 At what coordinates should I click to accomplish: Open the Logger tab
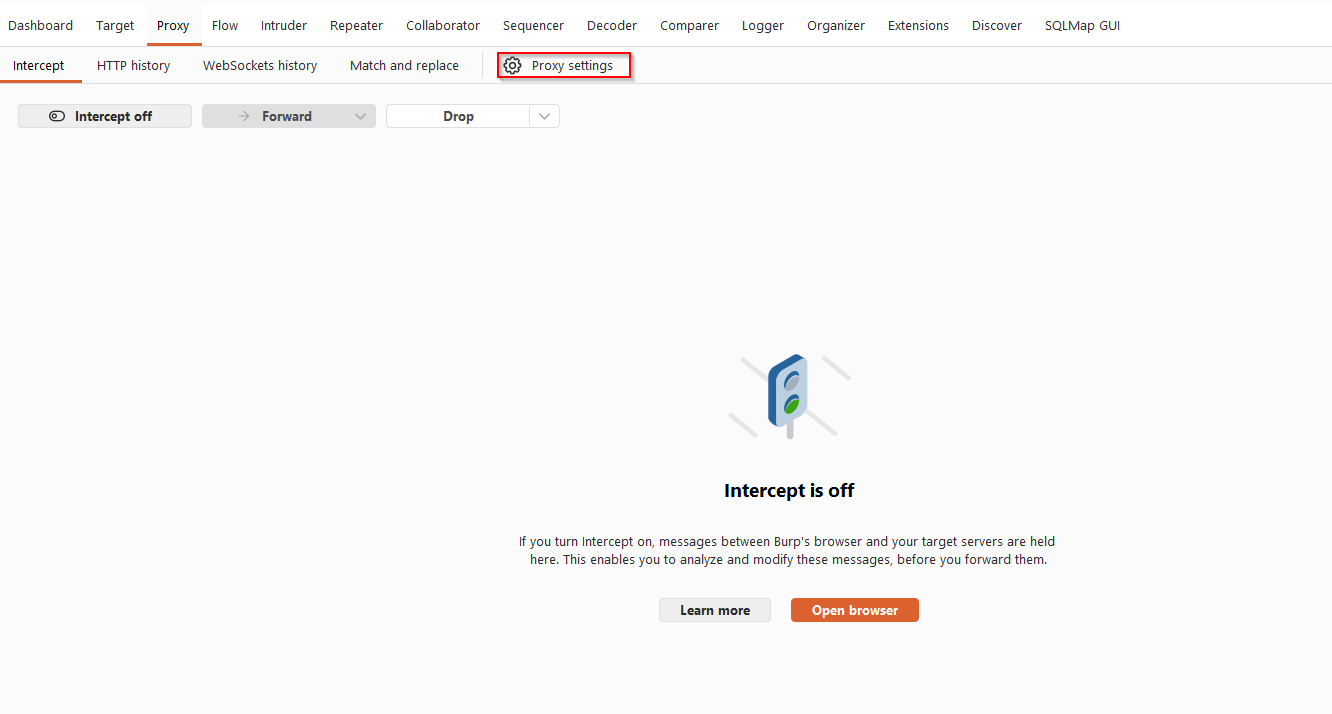point(763,25)
